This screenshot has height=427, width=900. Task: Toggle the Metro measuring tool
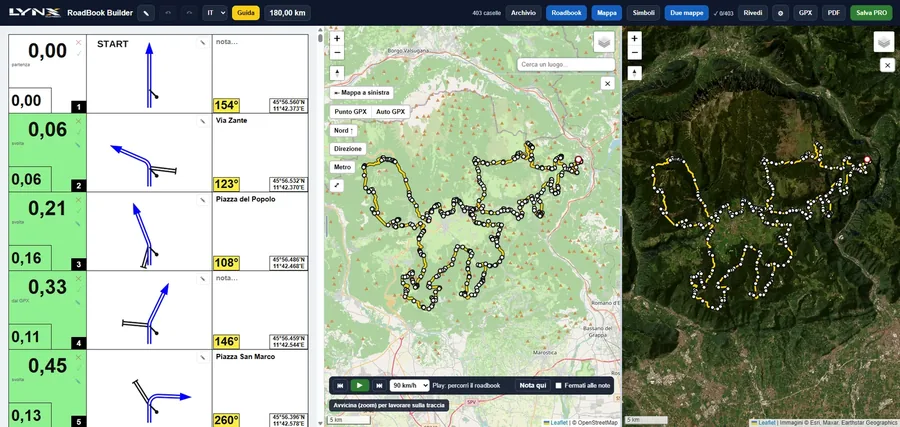[342, 167]
